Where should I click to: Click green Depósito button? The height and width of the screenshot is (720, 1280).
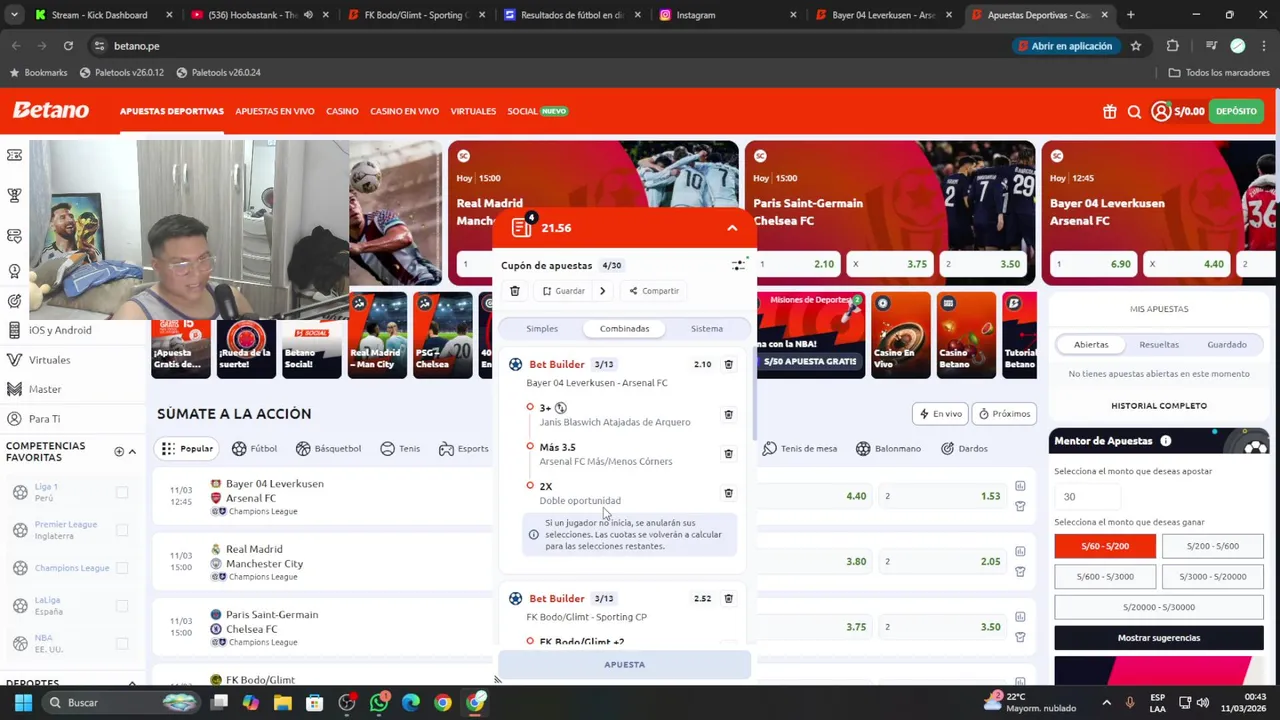coord(1237,111)
